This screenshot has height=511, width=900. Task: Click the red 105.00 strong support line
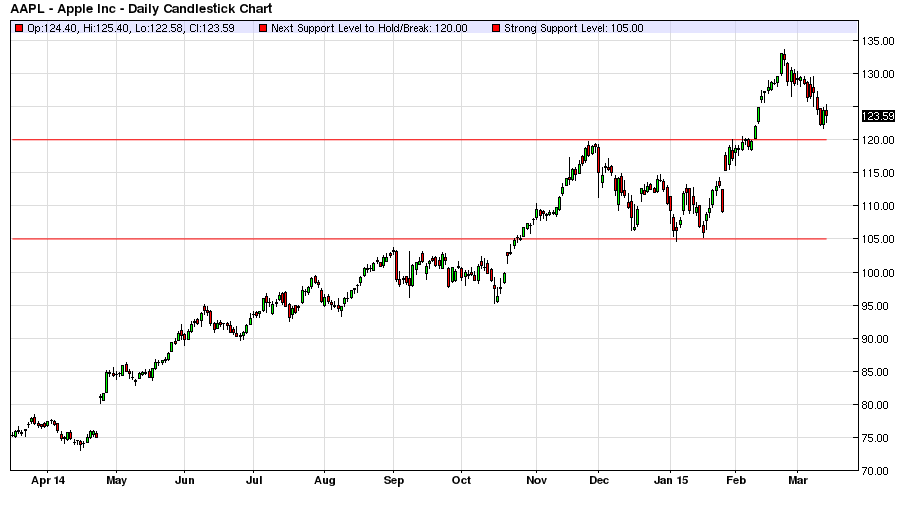[419, 239]
